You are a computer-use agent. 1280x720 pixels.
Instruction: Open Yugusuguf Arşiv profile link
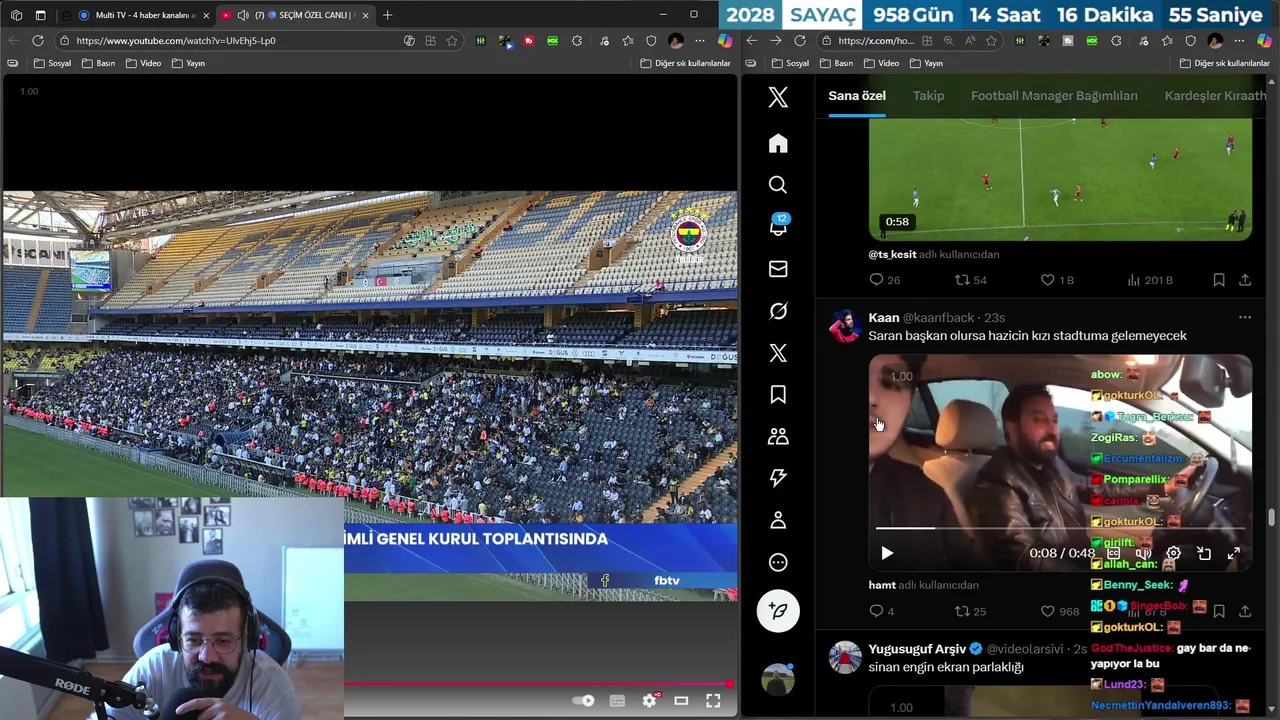point(917,649)
